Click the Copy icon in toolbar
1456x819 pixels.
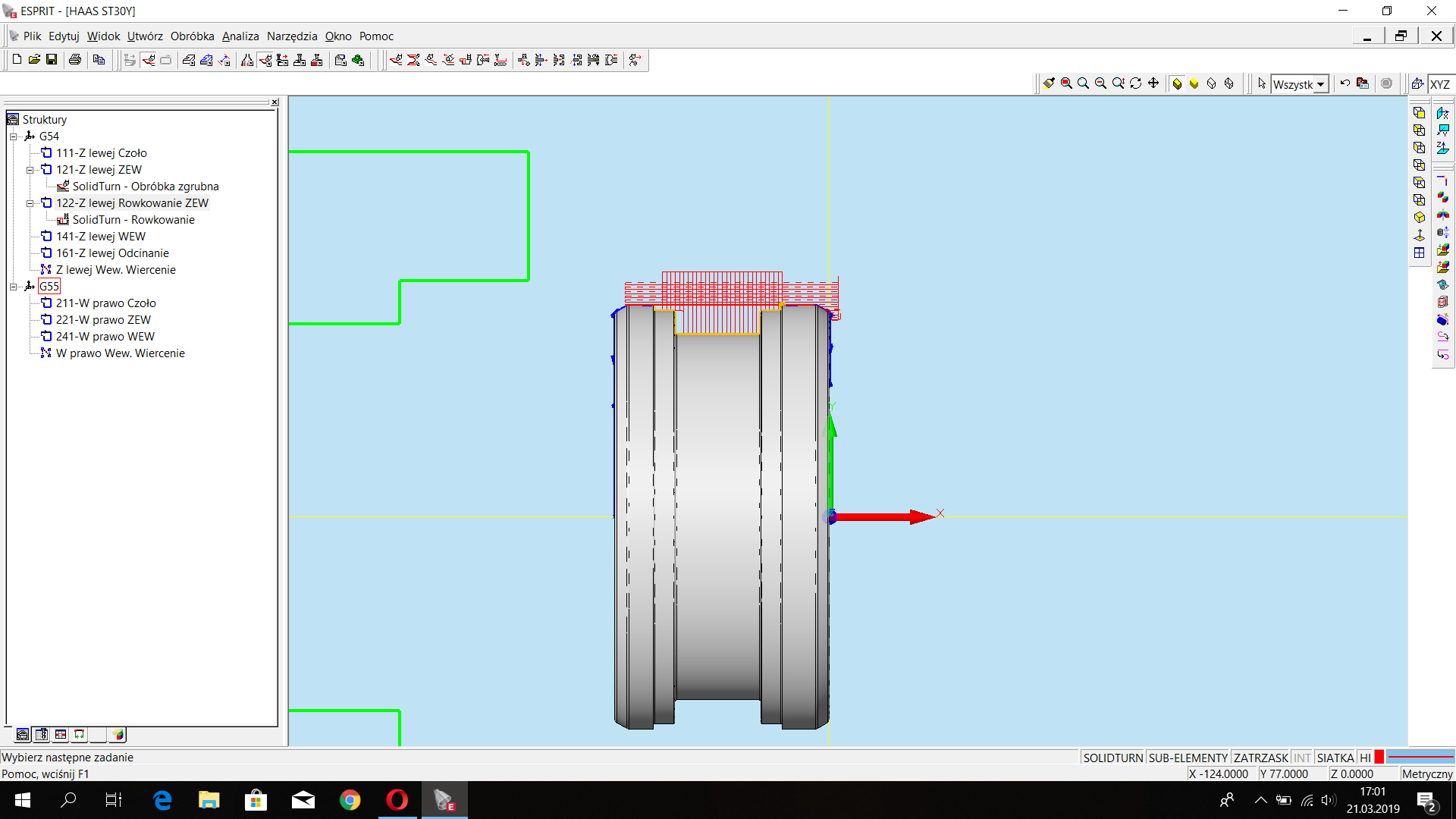click(x=99, y=60)
